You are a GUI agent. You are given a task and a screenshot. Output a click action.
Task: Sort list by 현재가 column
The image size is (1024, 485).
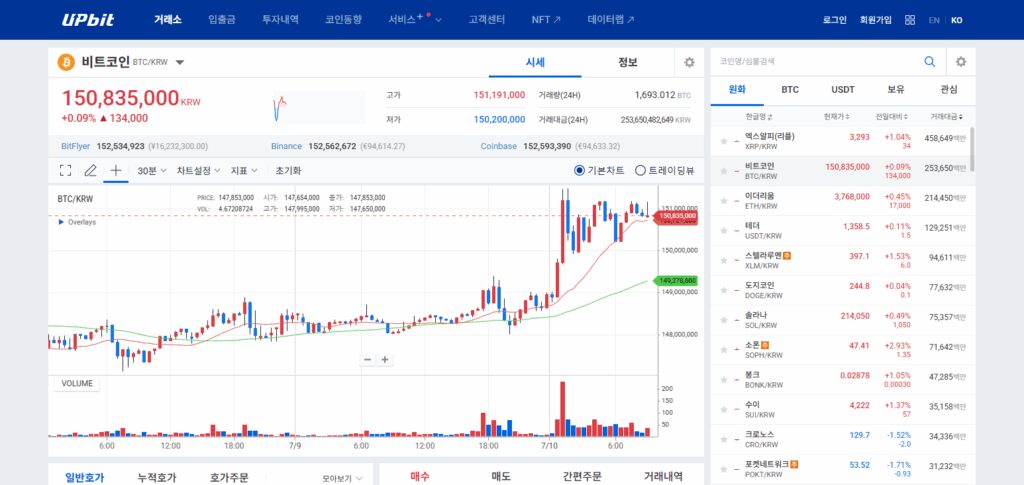[x=837, y=117]
